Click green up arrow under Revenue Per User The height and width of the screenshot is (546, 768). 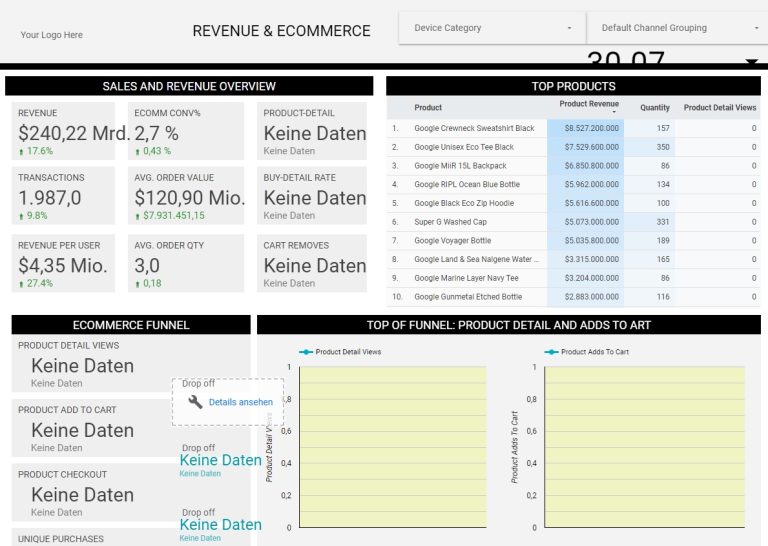click(x=22, y=284)
